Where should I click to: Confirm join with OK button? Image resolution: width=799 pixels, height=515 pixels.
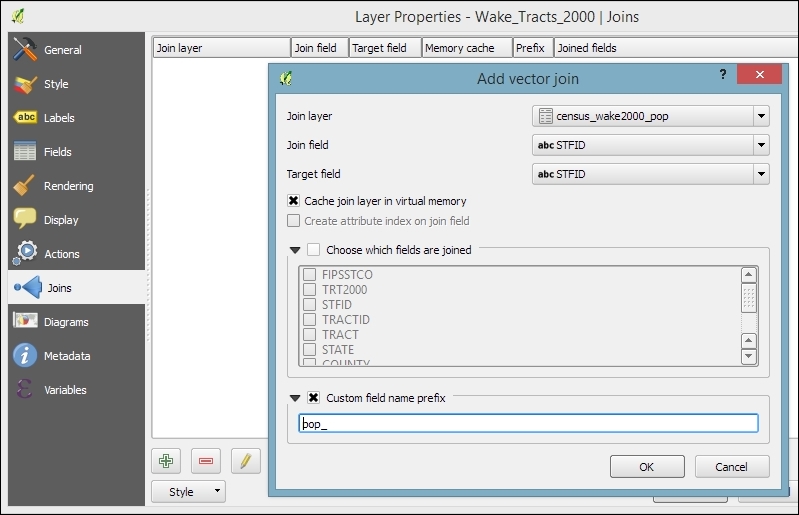647,467
